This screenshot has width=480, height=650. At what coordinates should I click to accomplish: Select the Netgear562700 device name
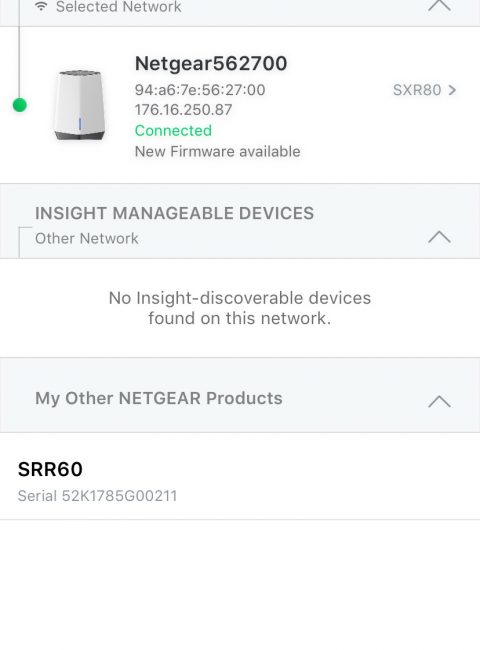click(x=211, y=63)
